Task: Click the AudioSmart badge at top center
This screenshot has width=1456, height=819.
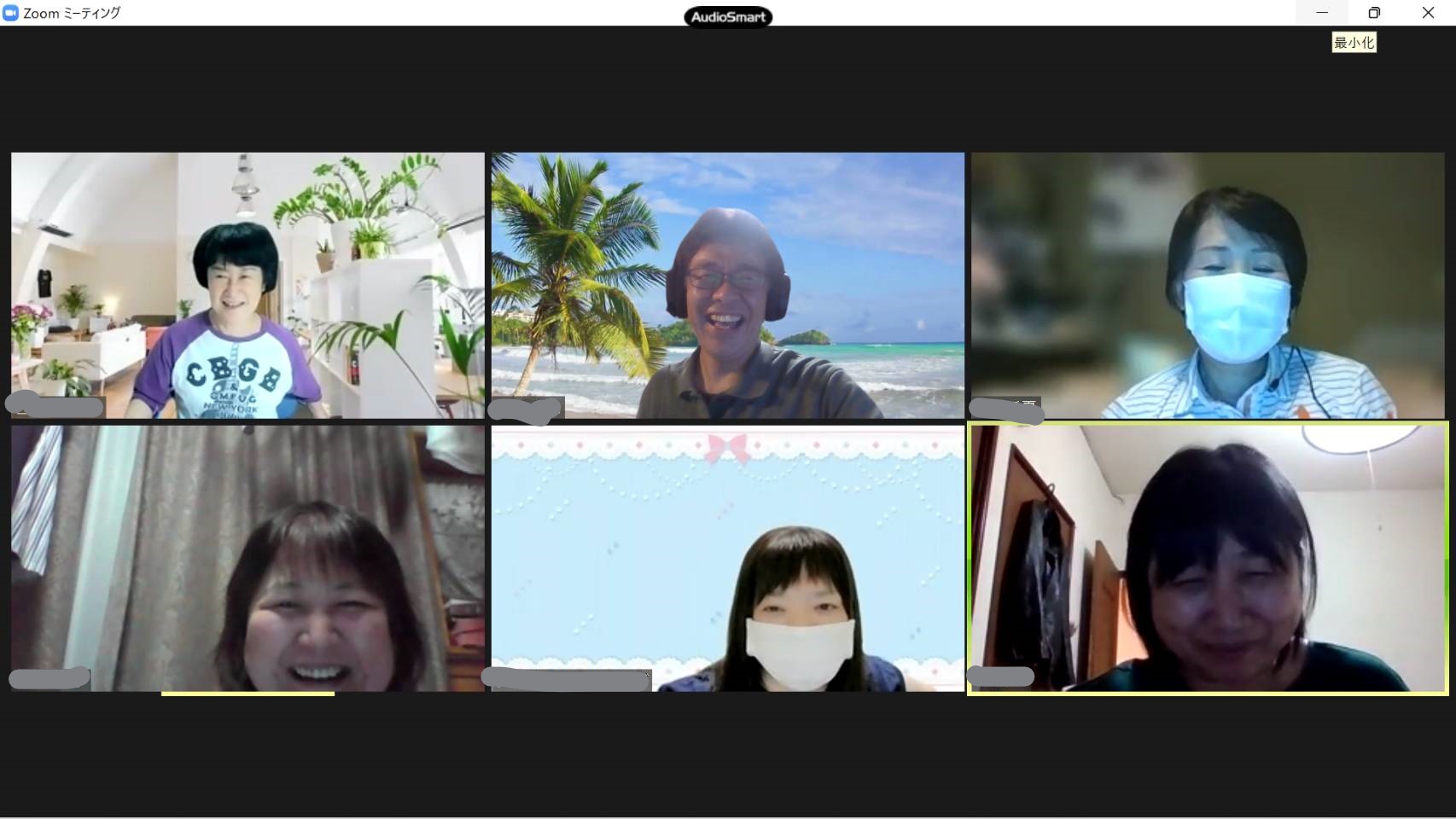Action: (x=728, y=17)
